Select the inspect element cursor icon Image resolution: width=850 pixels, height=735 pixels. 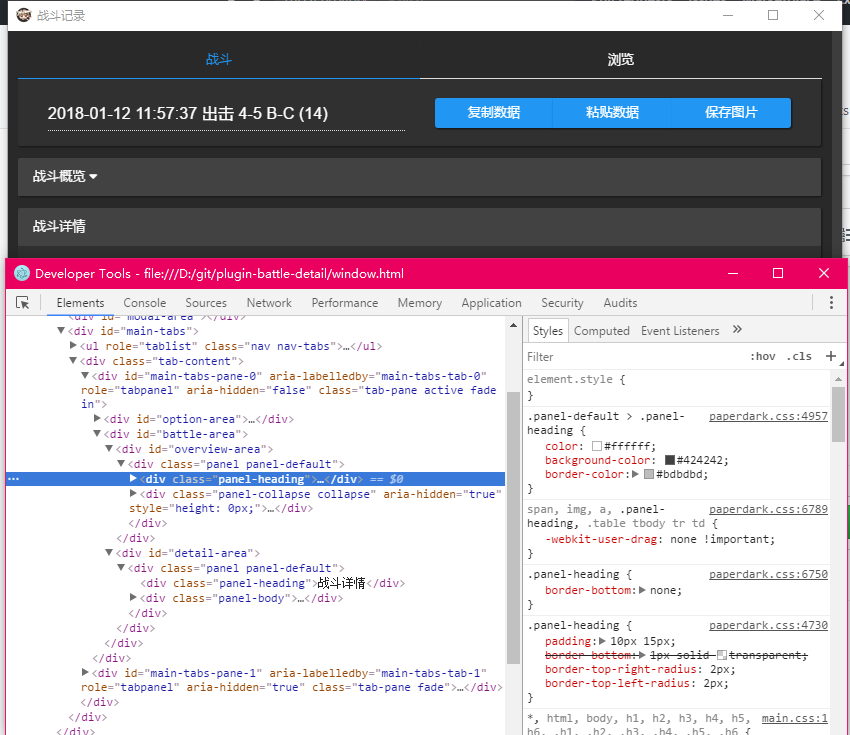pyautogui.click(x=22, y=302)
